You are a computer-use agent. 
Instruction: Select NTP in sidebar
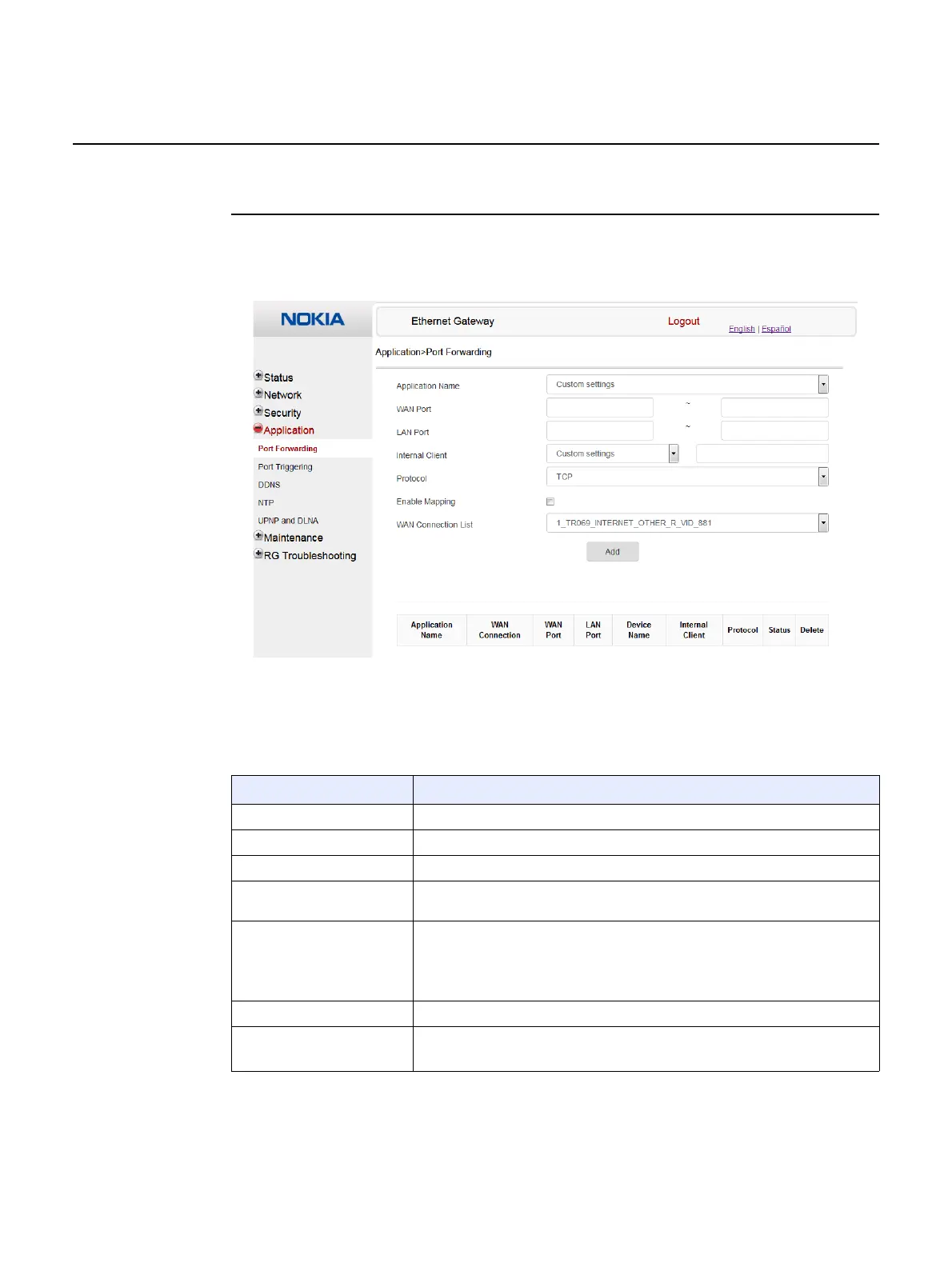(x=266, y=503)
